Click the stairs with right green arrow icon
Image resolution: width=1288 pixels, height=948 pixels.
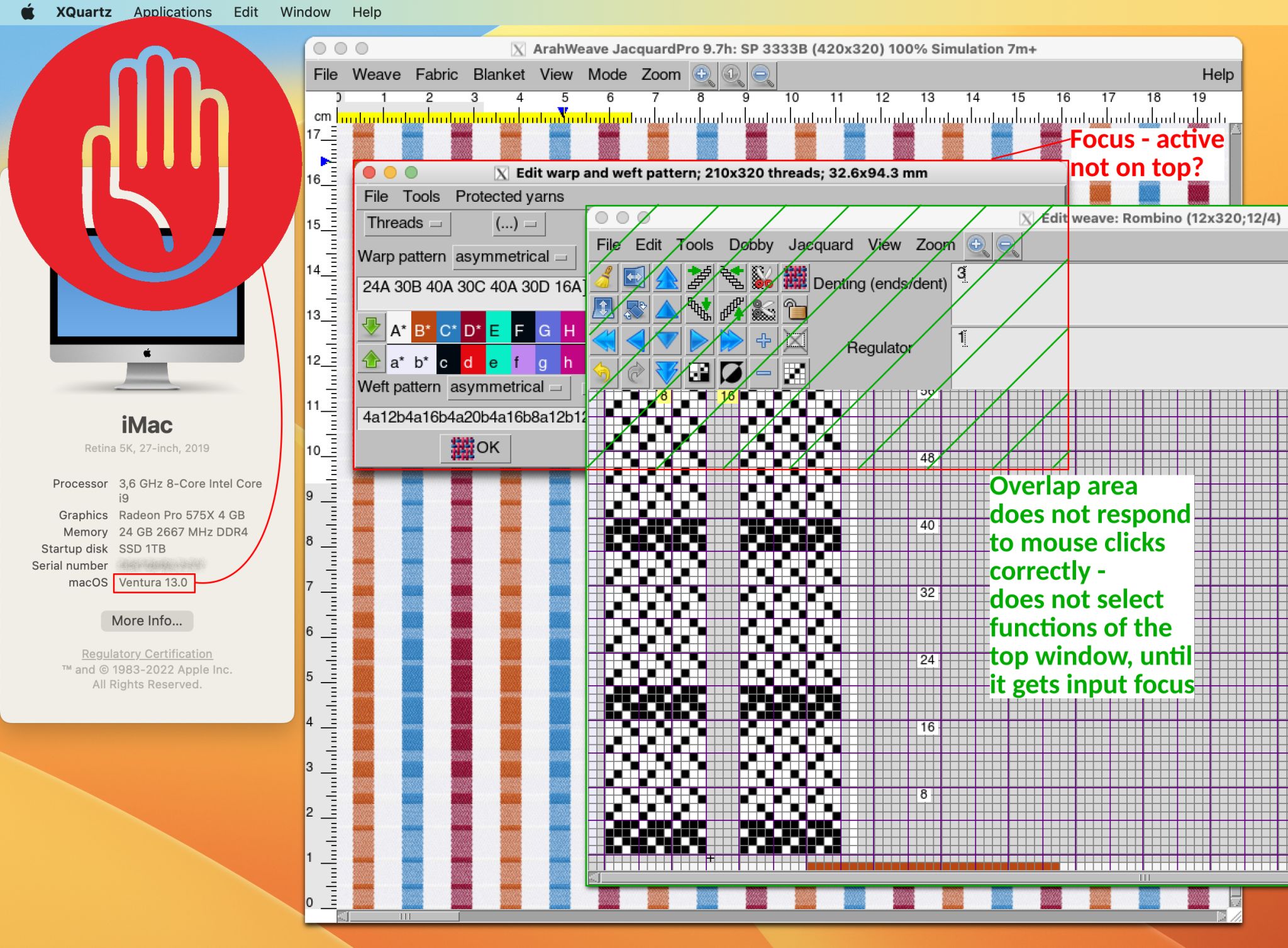[x=699, y=277]
